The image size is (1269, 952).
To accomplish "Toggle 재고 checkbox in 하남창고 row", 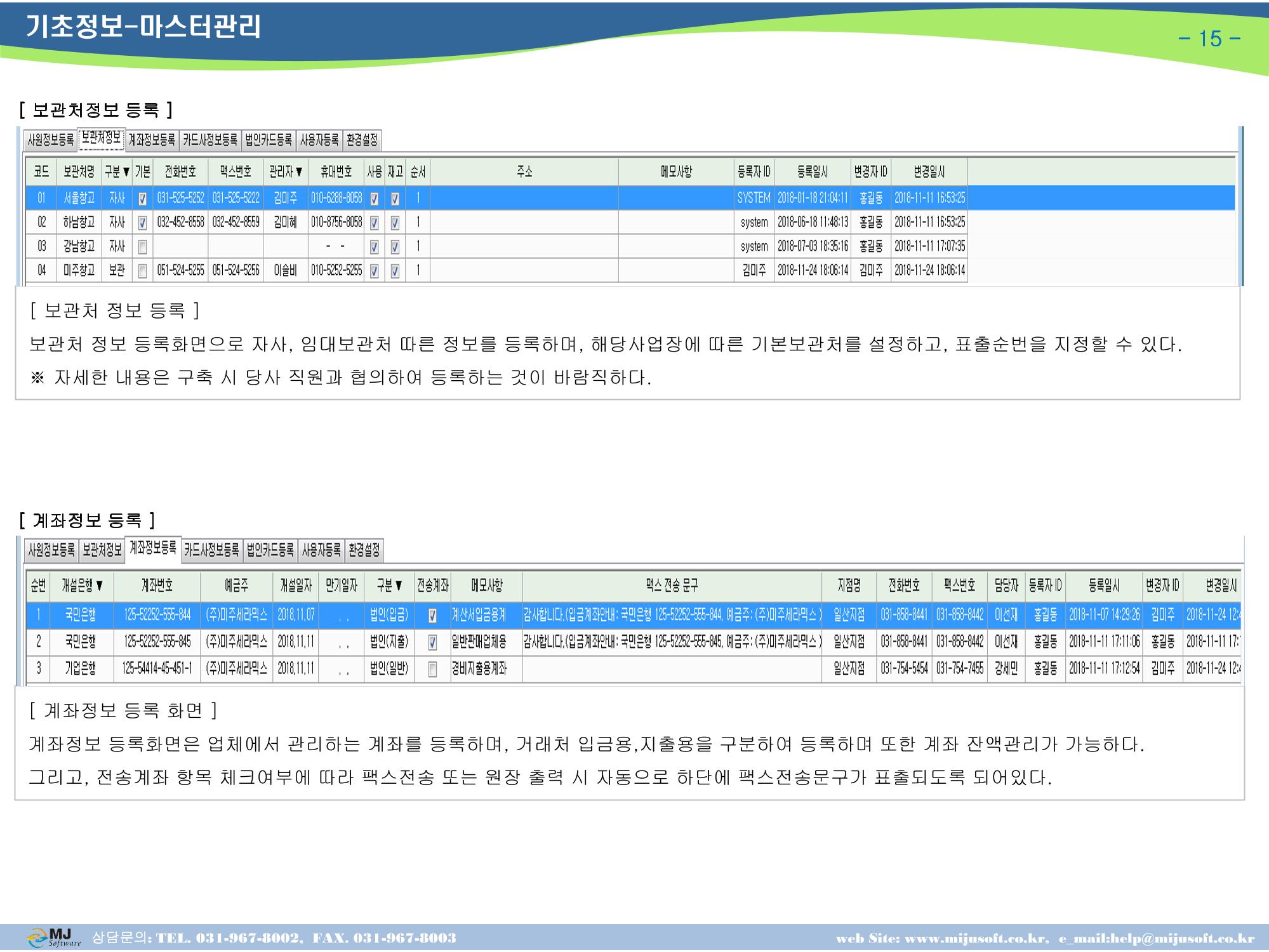I will (395, 223).
